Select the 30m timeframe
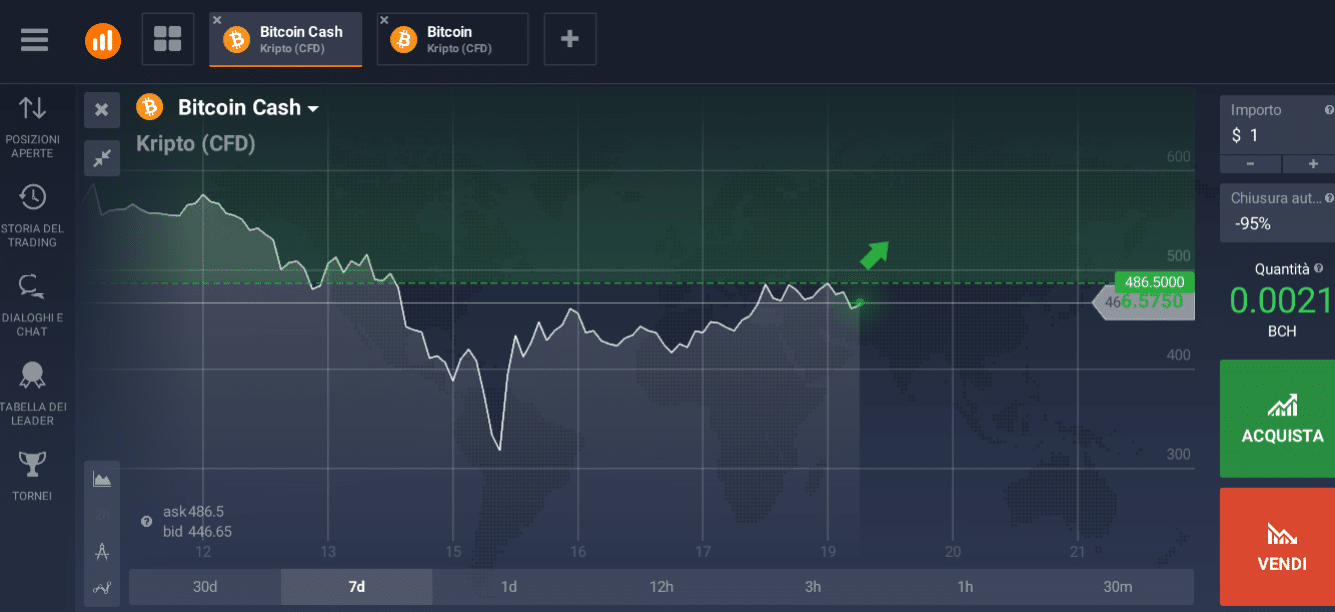This screenshot has width=1335, height=612. [1117, 587]
